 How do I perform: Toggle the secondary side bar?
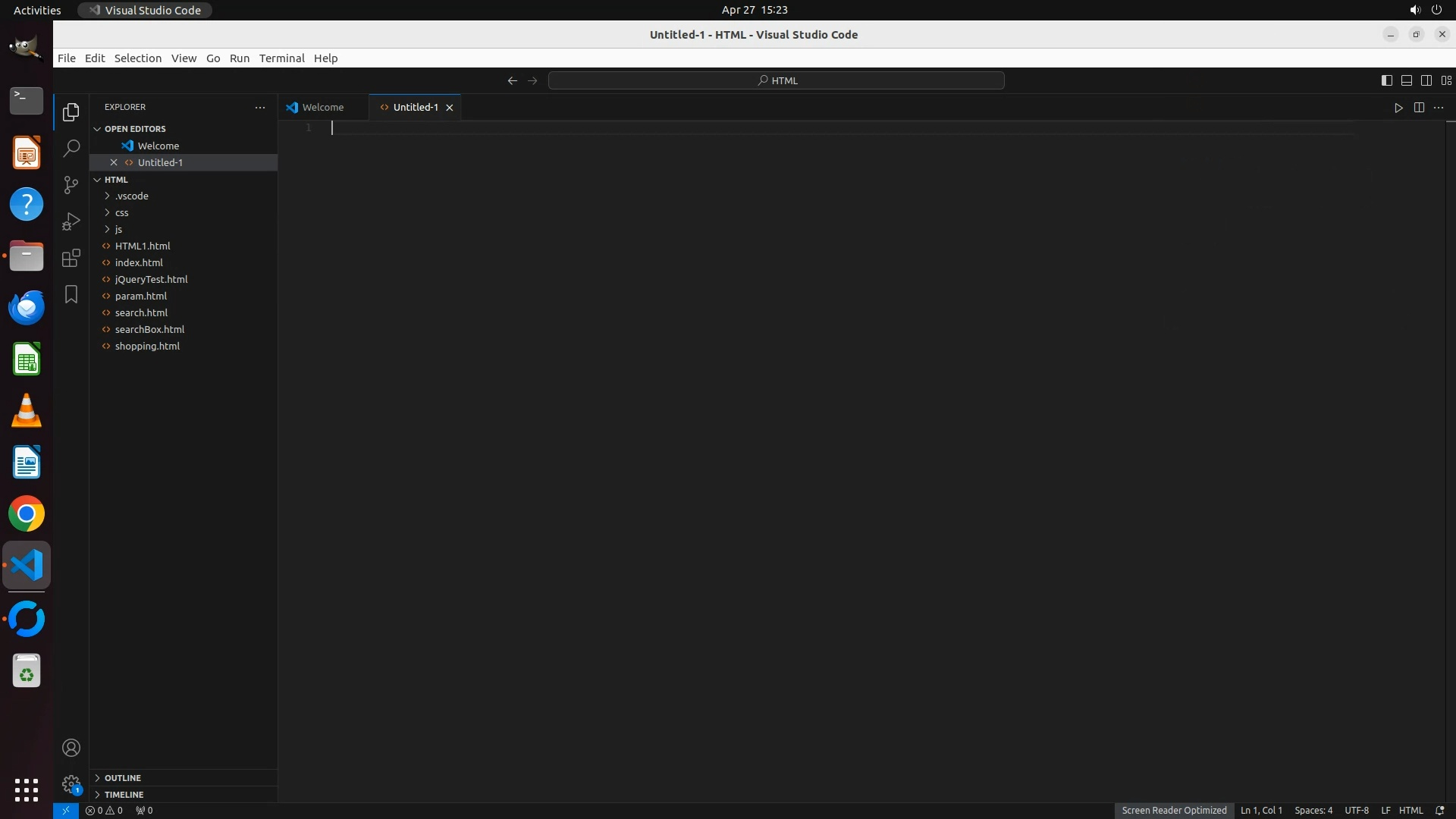point(1426,80)
